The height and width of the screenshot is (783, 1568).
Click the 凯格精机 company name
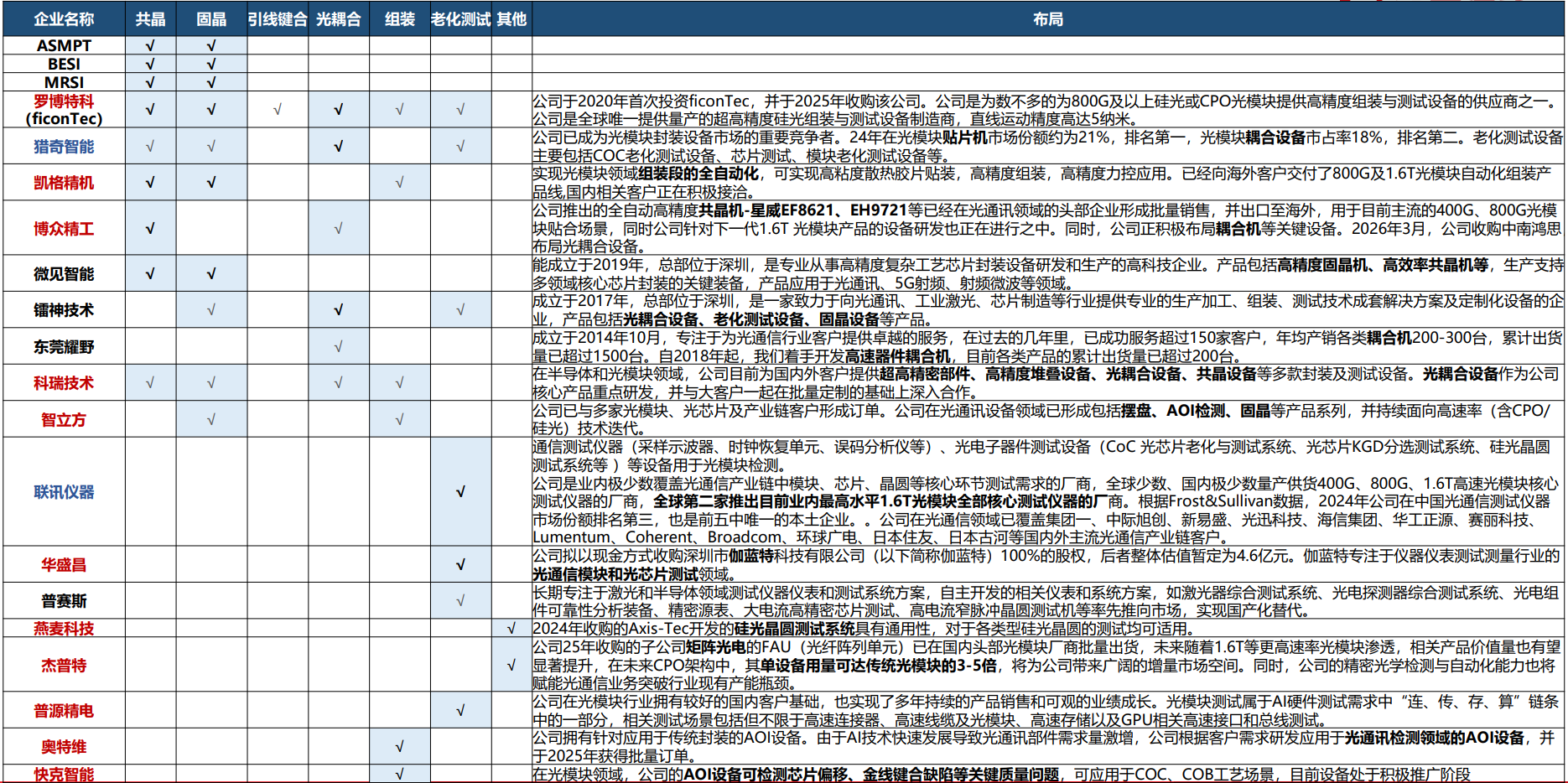[x=64, y=183]
